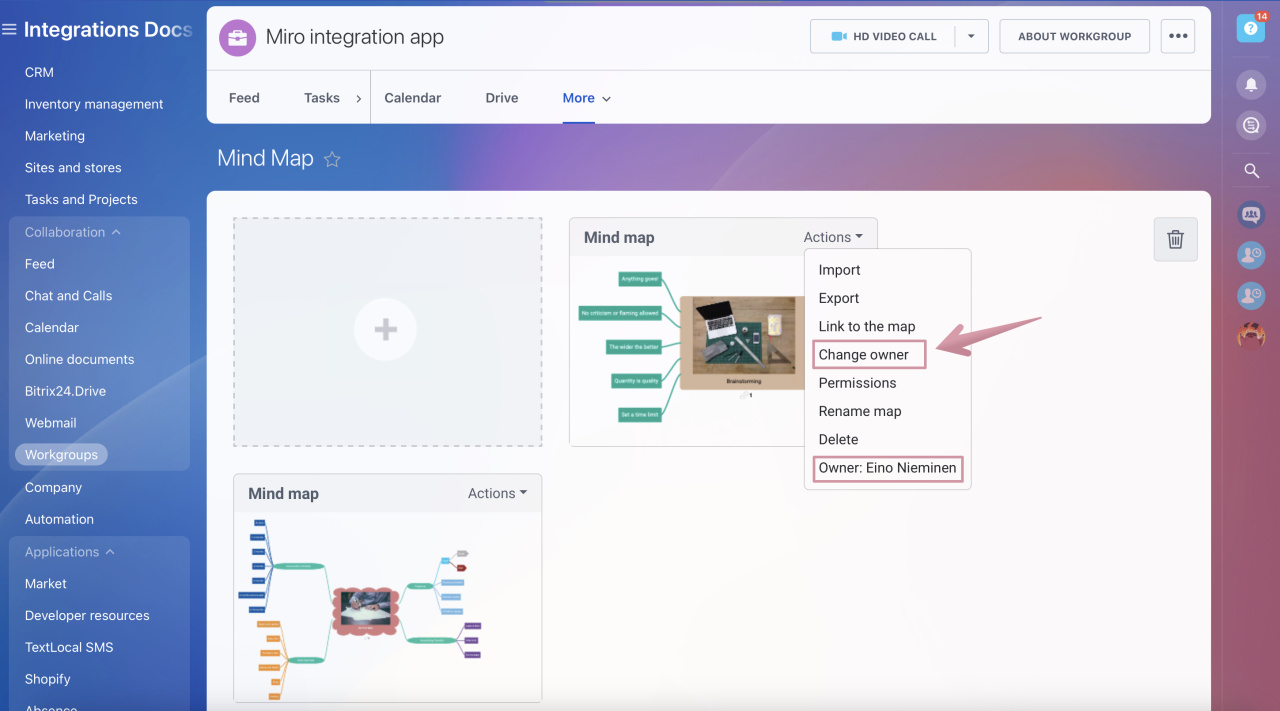1280x711 pixels.
Task: Click the plus icon to create mind map
Action: coord(386,330)
